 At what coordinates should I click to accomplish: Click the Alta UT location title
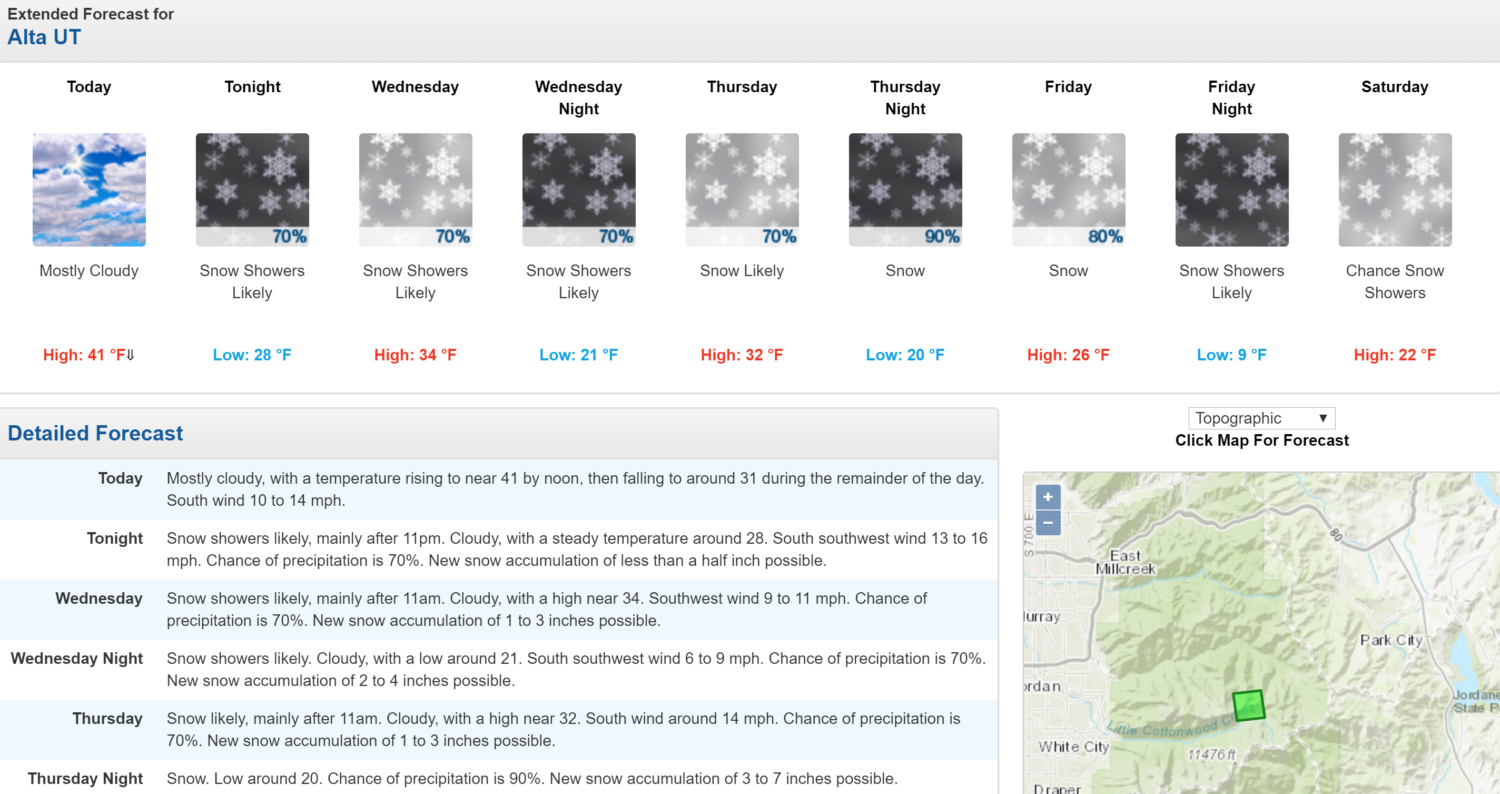pyautogui.click(x=44, y=37)
